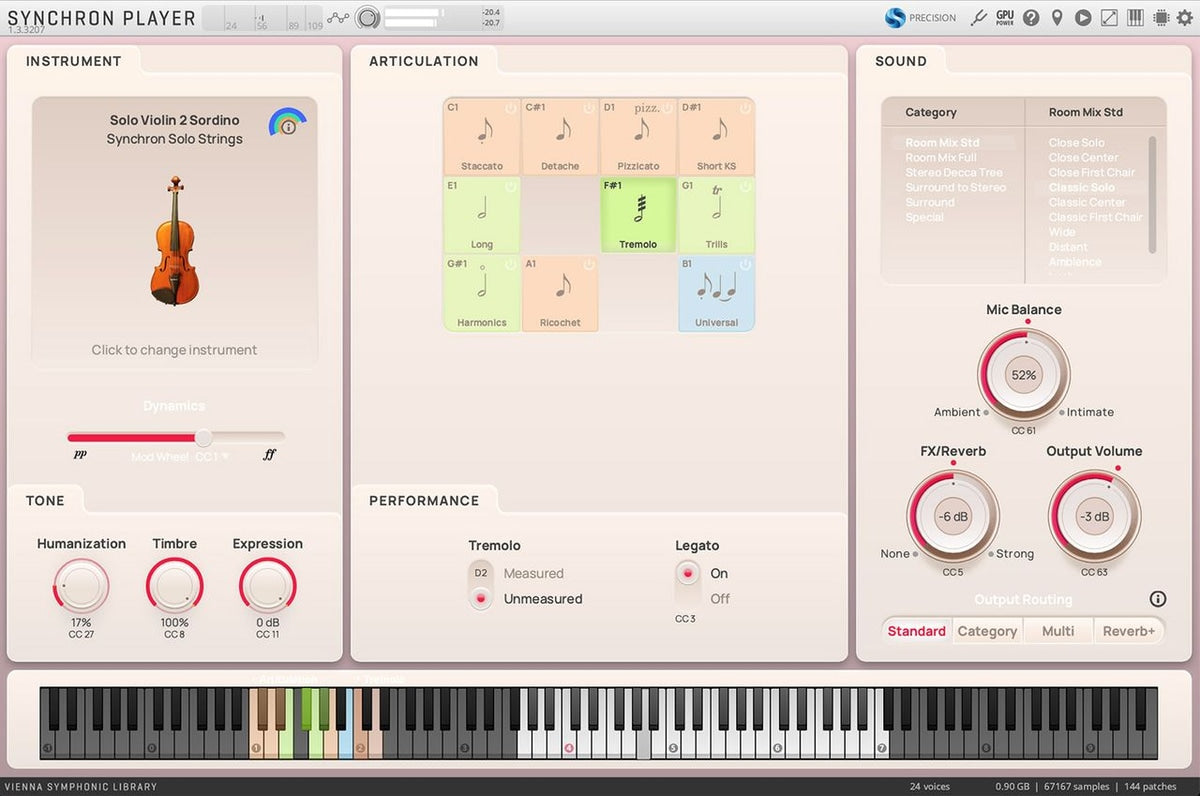
Task: Choose Stereo Decca Tree category
Action: pyautogui.click(x=954, y=173)
